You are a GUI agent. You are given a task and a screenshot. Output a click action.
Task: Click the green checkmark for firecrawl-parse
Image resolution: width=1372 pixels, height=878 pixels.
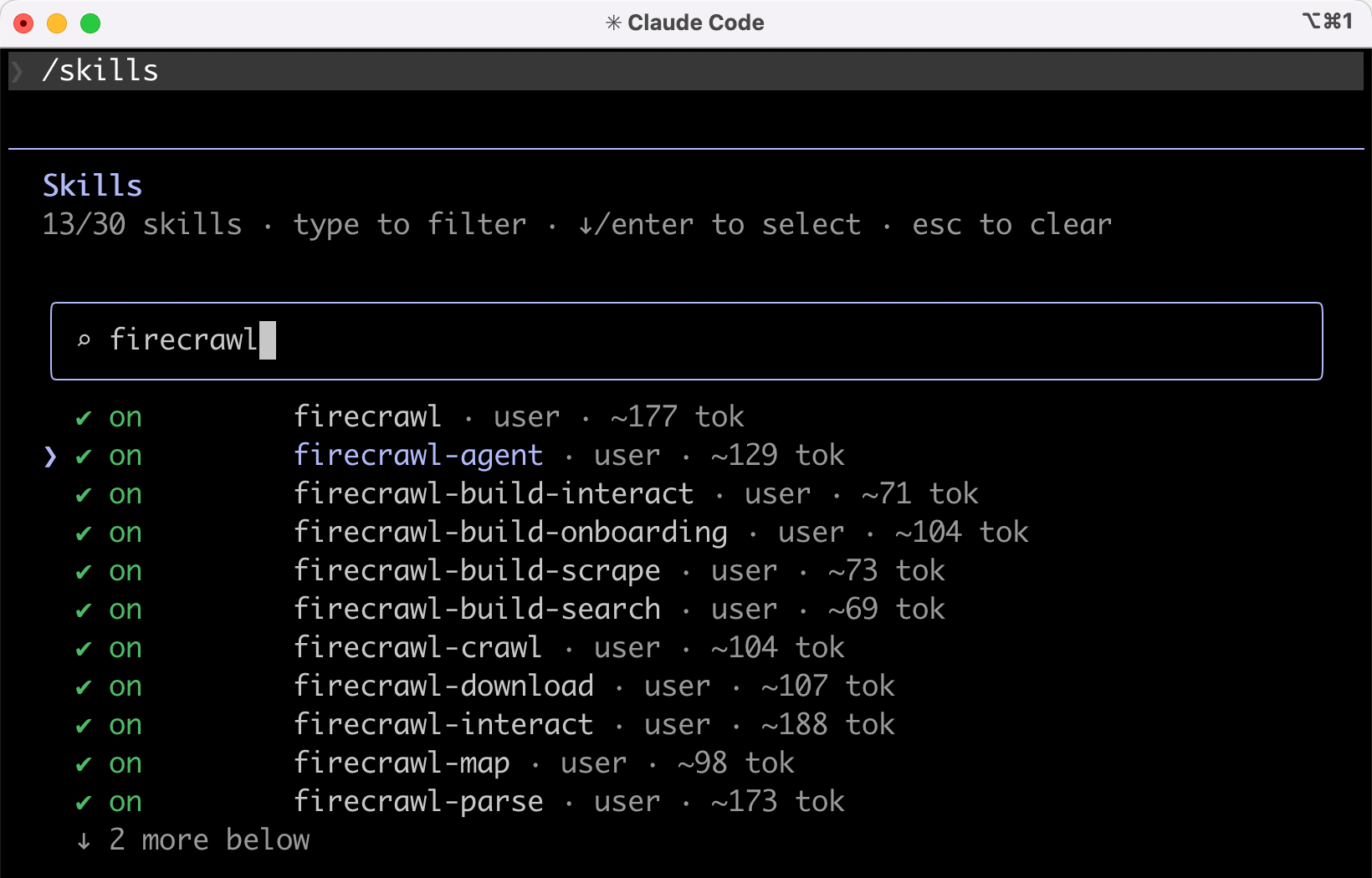pos(84,803)
